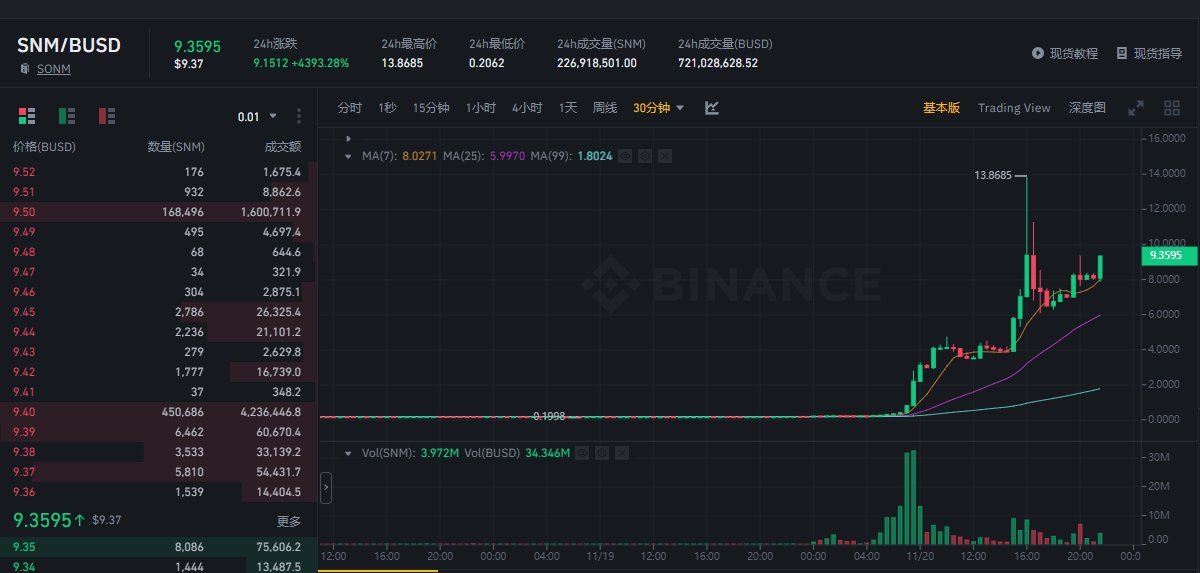Click the spot guide book icon
The image size is (1200, 573).
[x=1122, y=53]
